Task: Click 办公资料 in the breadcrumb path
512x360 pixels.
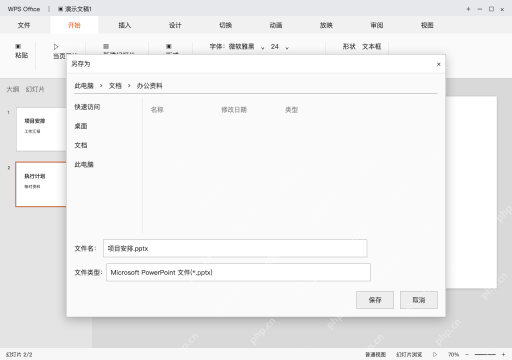Action: click(149, 86)
